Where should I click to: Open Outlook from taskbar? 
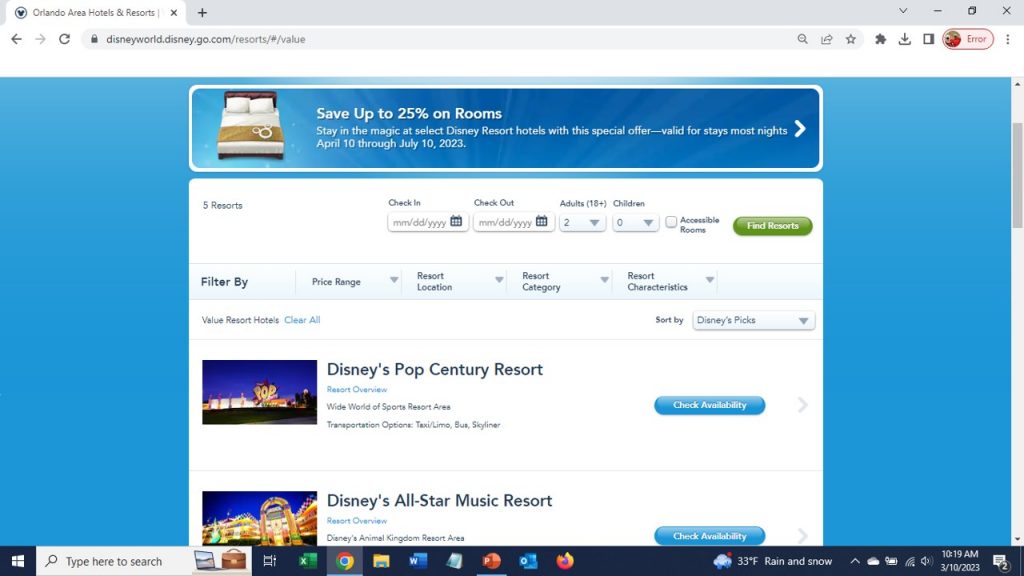pos(528,561)
